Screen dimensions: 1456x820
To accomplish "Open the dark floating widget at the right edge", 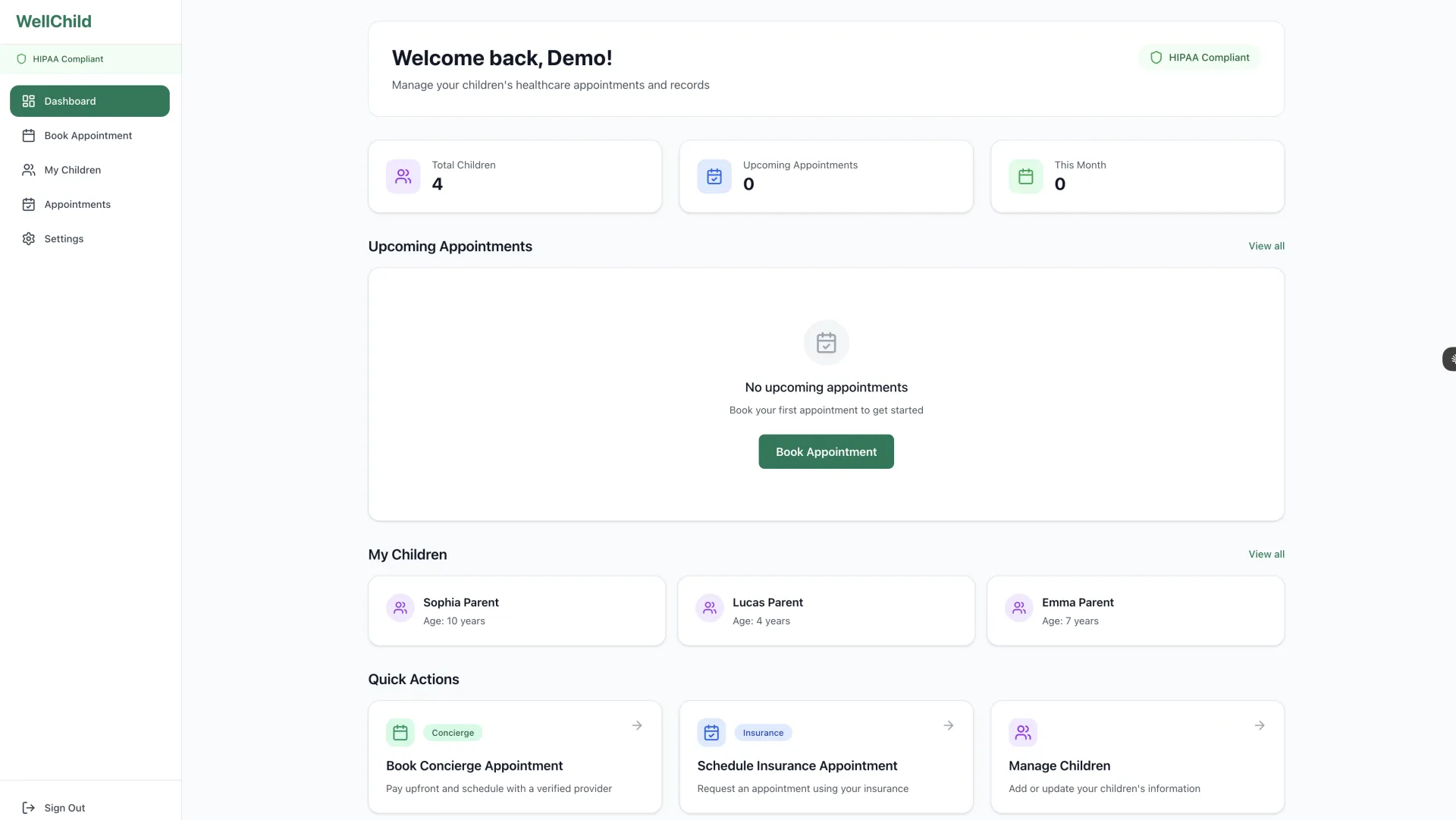I will [x=1449, y=358].
